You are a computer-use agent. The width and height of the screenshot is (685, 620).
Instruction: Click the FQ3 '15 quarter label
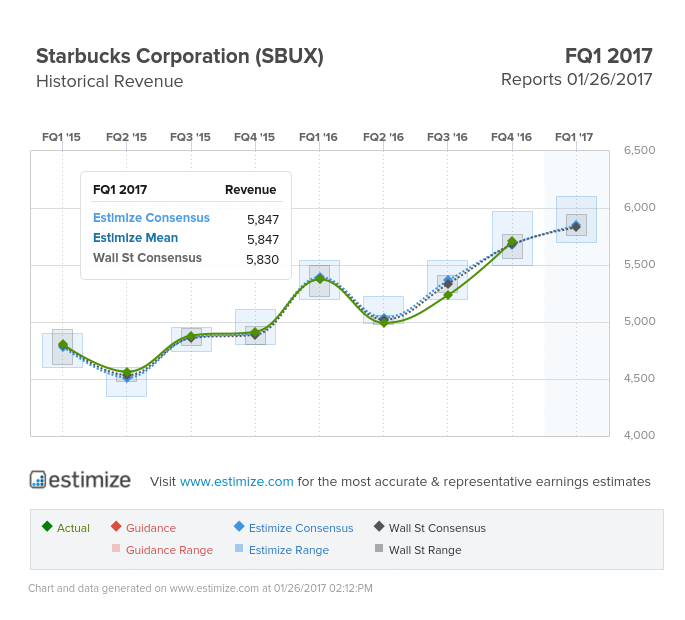190,137
